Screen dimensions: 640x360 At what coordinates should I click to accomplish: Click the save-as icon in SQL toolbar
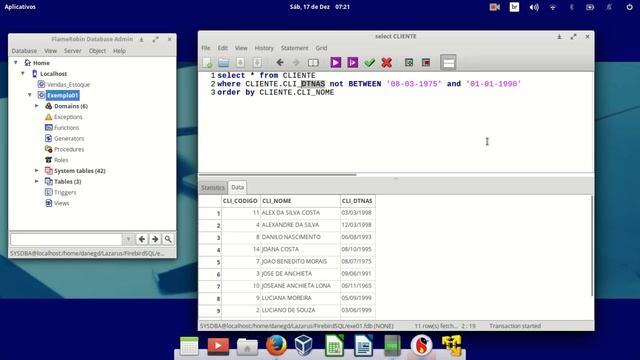point(257,62)
